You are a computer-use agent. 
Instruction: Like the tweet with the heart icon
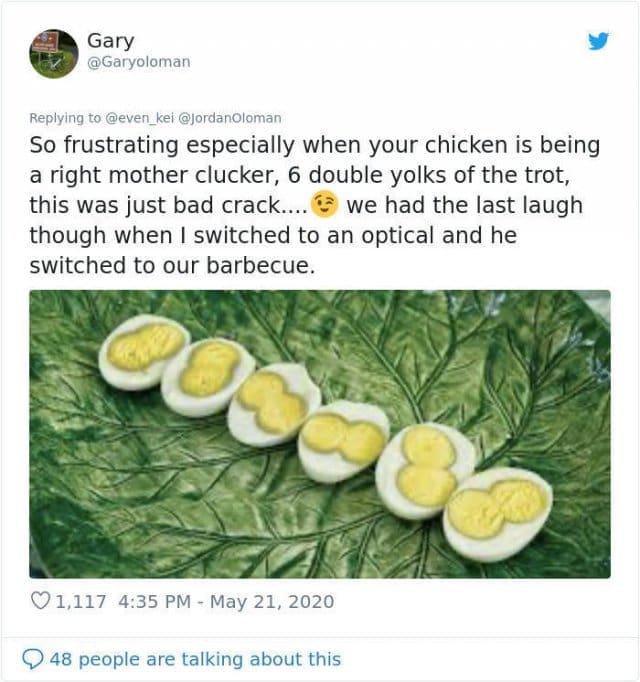pyautogui.click(x=41, y=602)
